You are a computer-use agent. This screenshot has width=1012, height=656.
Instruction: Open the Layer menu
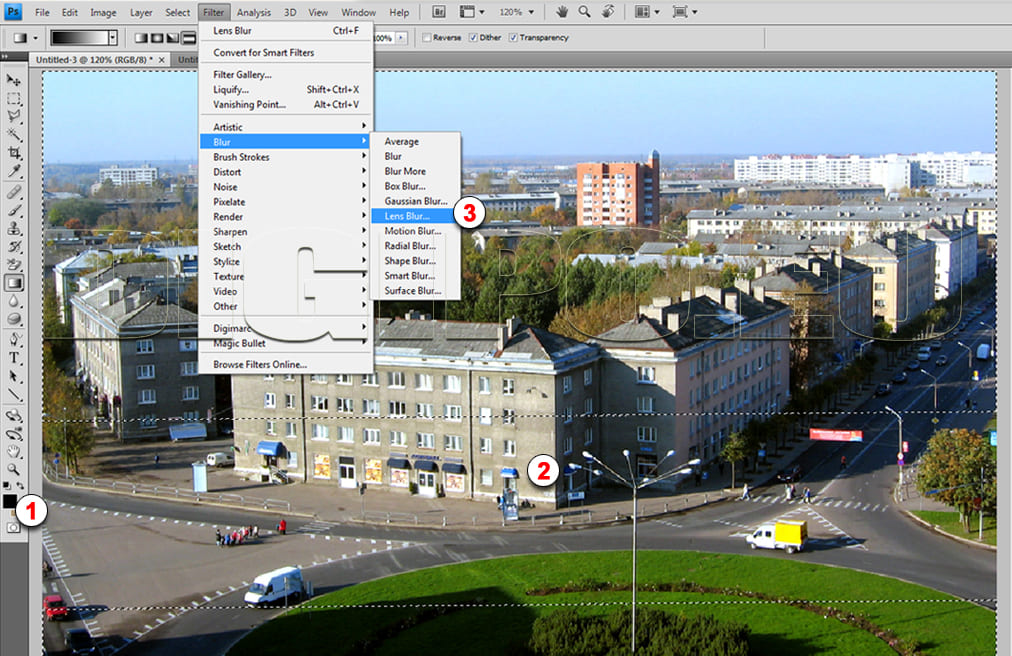[141, 12]
